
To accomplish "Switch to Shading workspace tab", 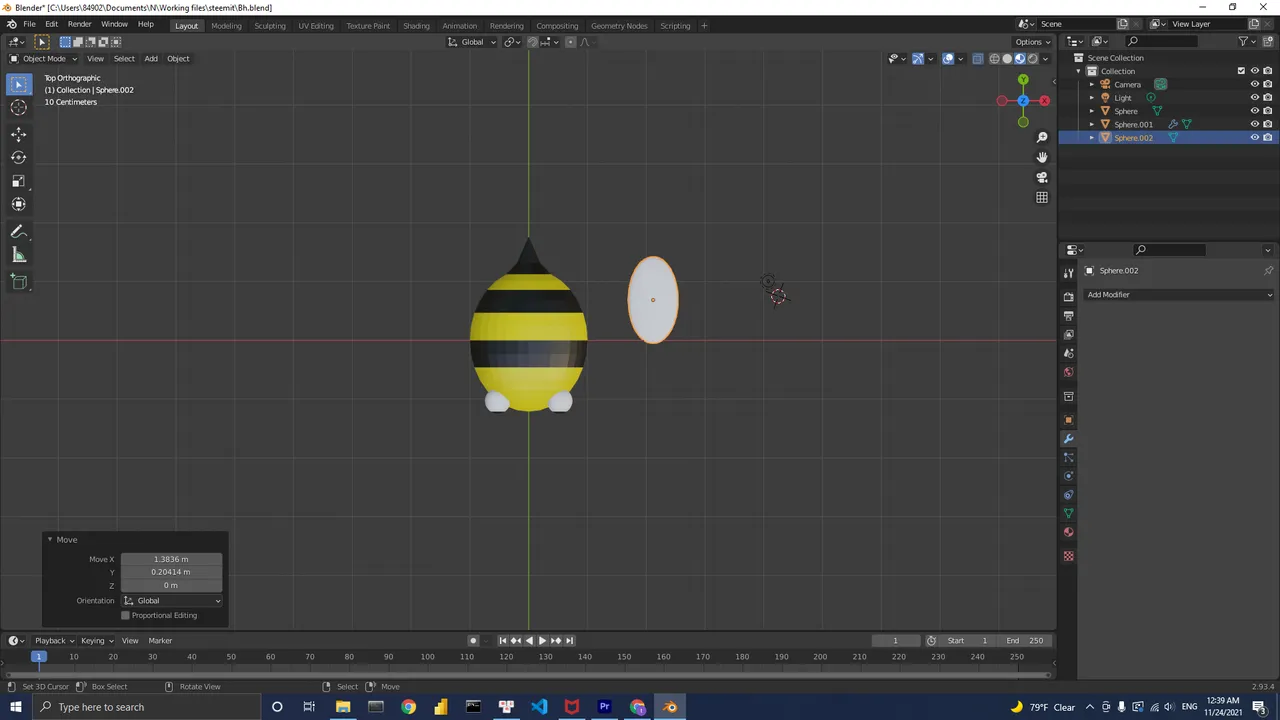I will click(416, 25).
